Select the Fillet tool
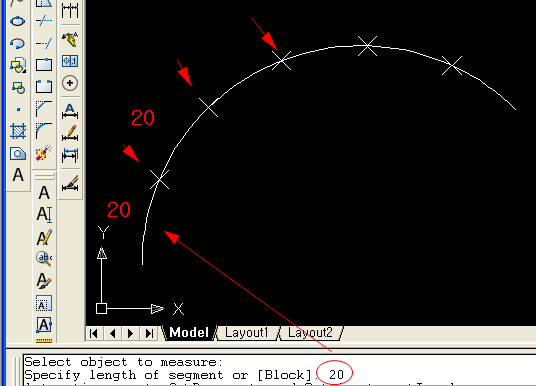 click(x=44, y=131)
